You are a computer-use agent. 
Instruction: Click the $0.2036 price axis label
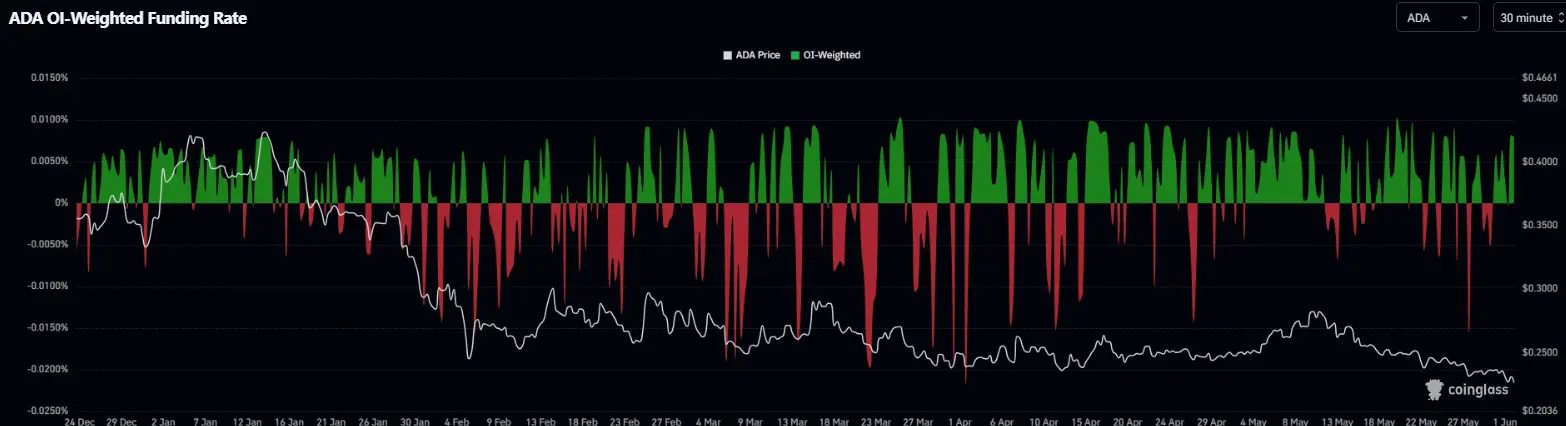1540,410
